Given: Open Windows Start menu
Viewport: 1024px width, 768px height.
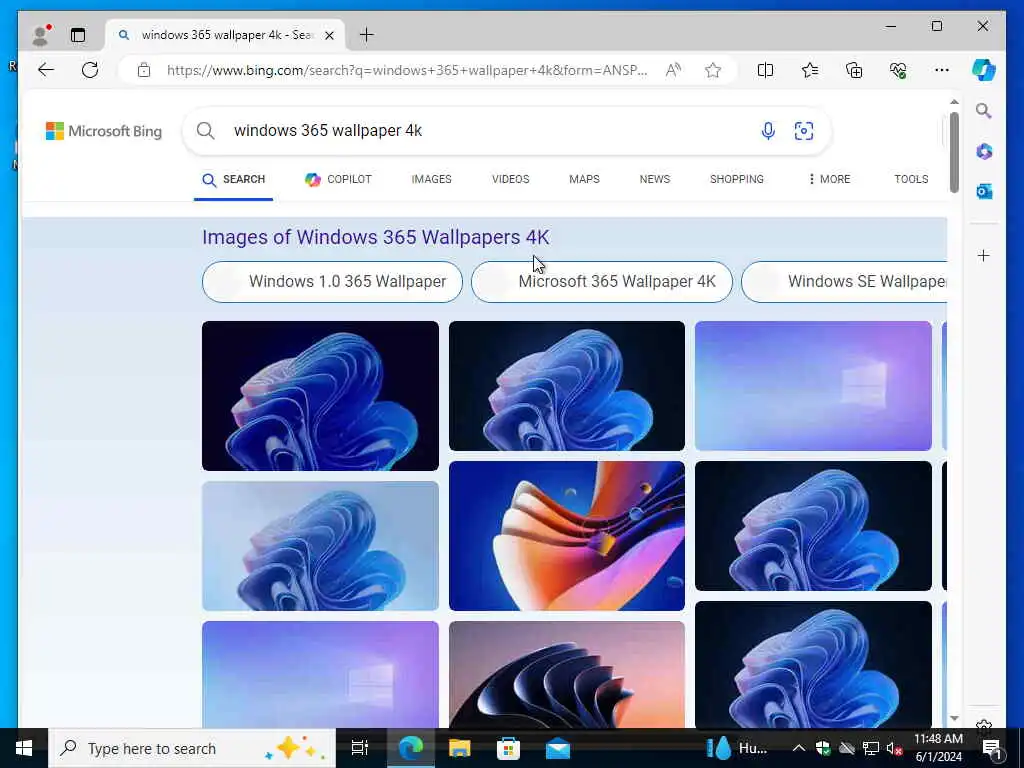Looking at the screenshot, I should point(24,748).
